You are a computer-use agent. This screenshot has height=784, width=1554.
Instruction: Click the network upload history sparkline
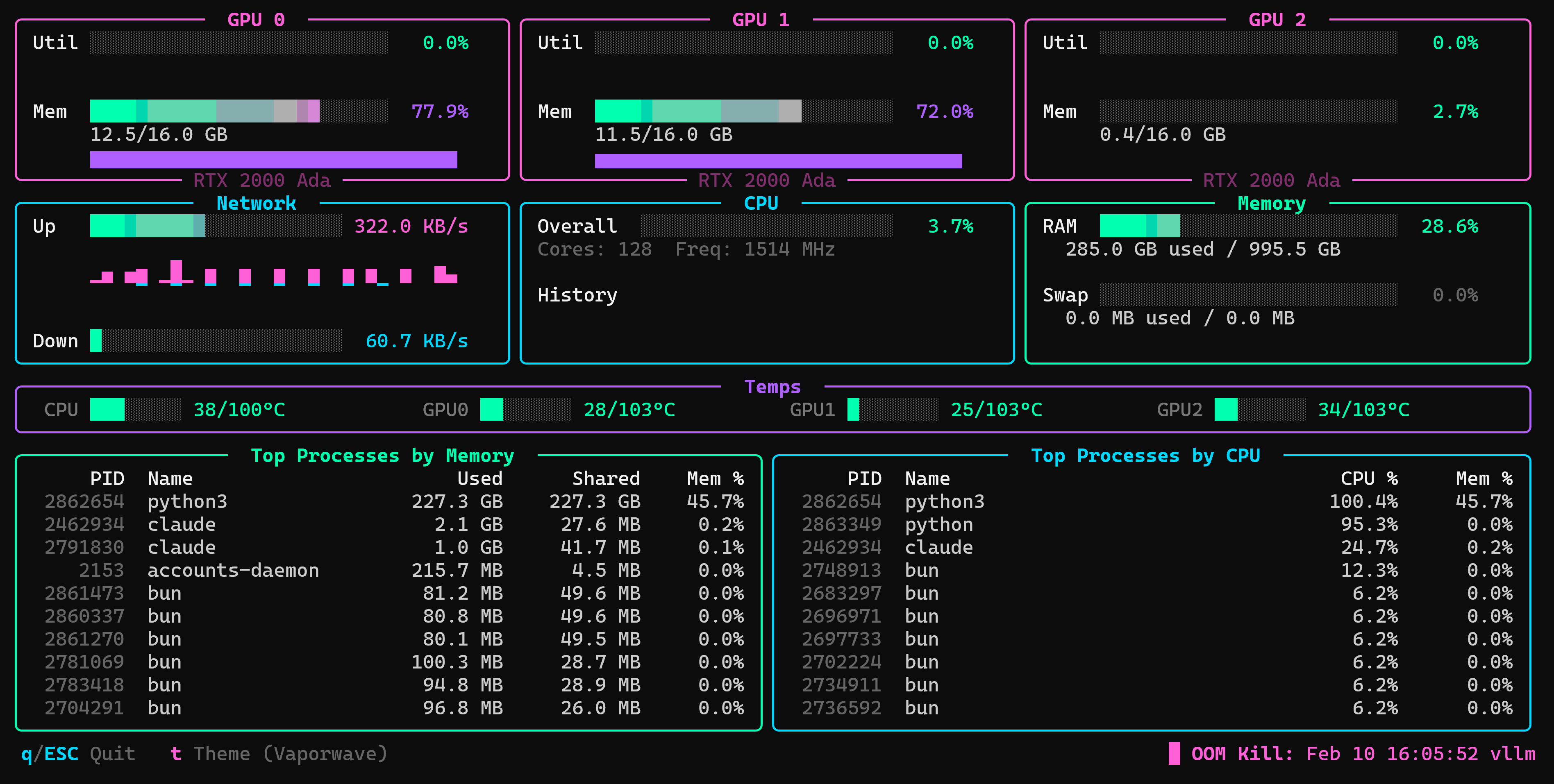point(273,272)
